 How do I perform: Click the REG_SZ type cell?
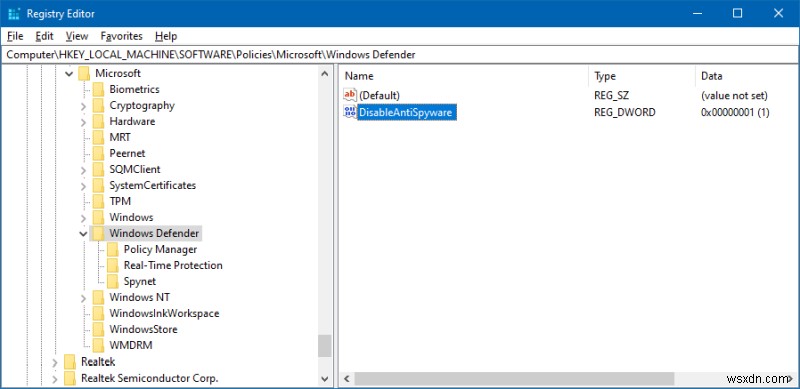coord(611,95)
